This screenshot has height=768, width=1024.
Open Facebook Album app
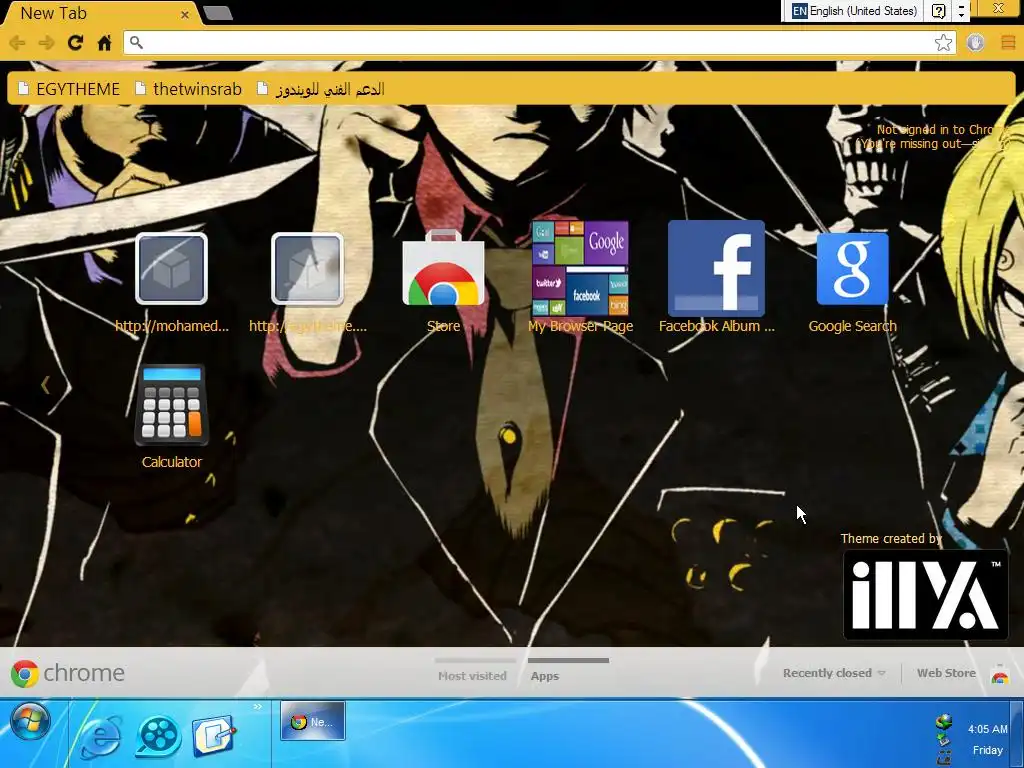click(x=716, y=278)
